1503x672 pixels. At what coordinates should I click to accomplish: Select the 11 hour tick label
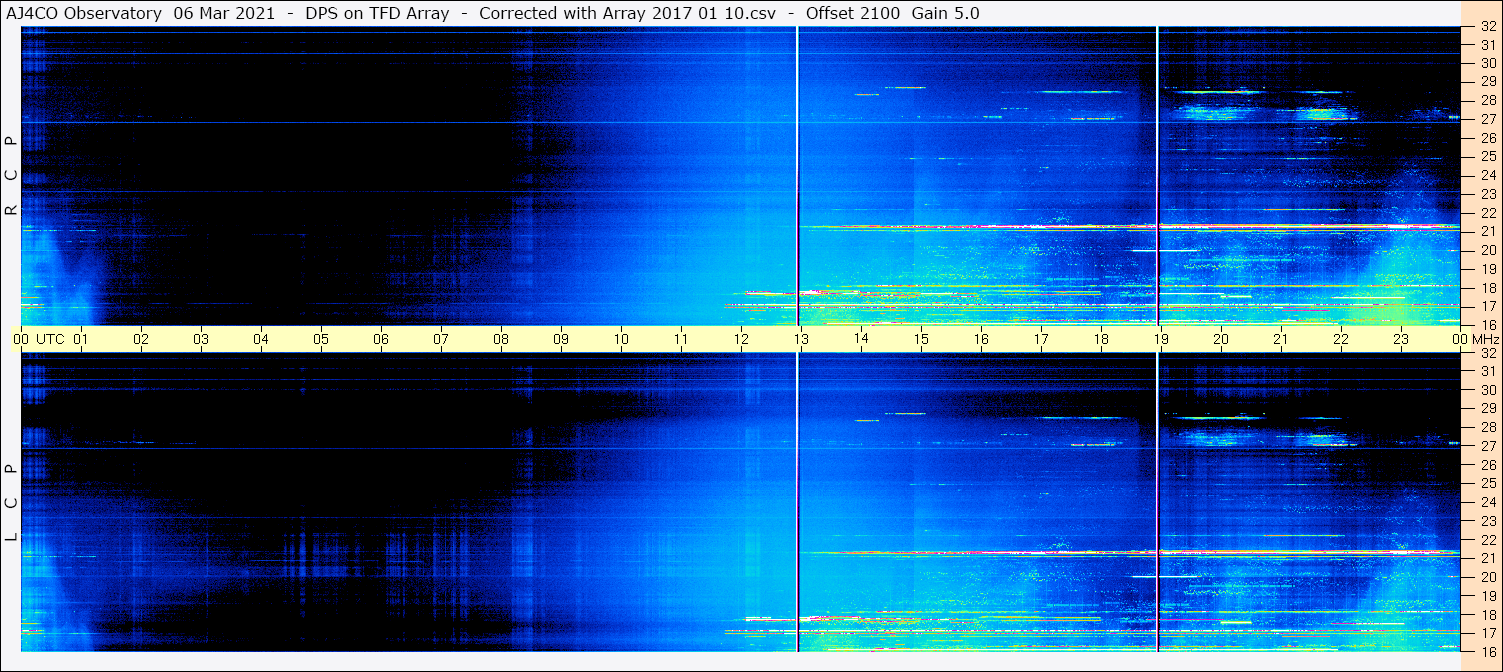coord(681,339)
